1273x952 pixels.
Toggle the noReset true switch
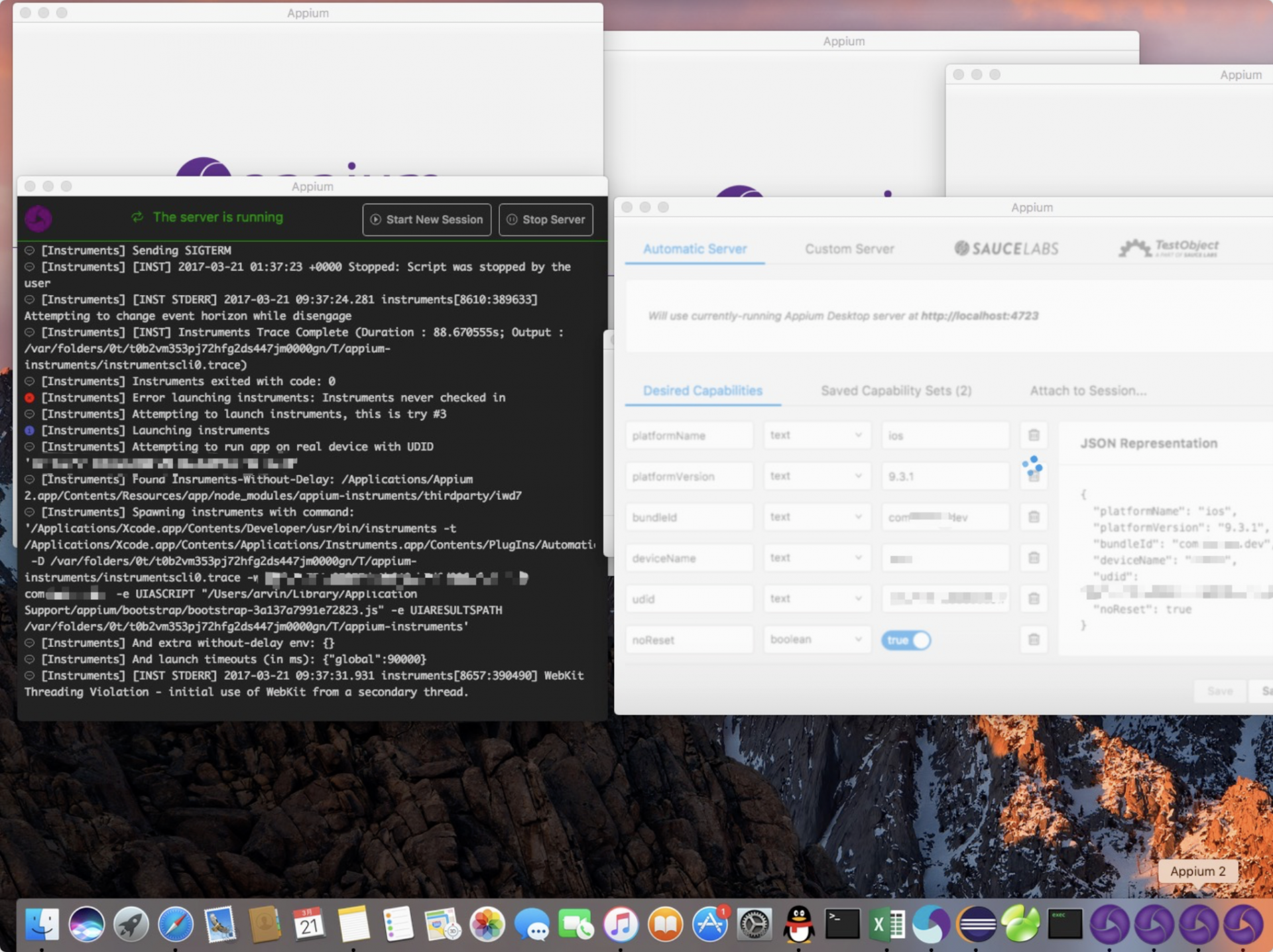pos(906,640)
